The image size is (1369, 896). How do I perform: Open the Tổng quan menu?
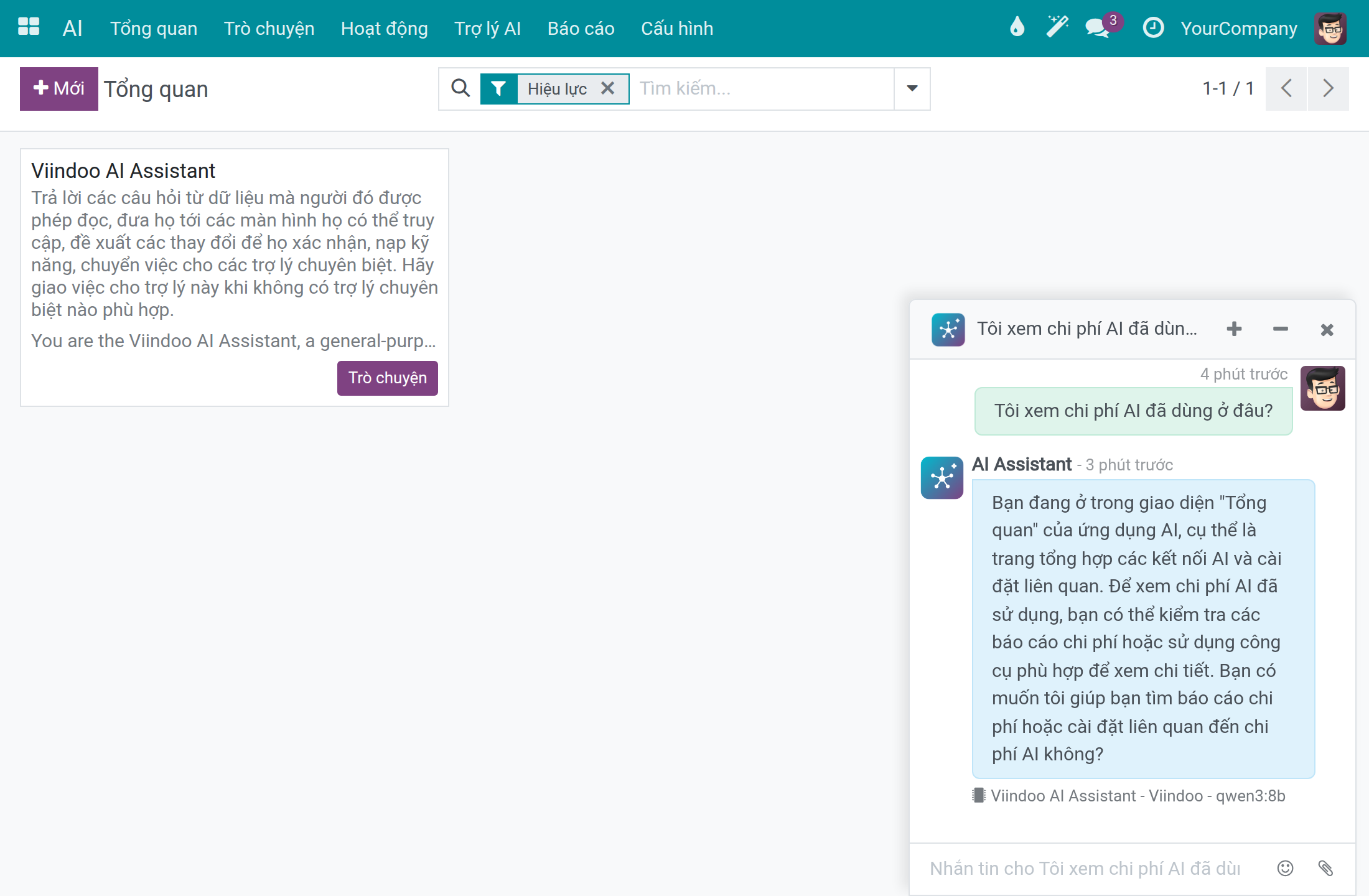[154, 29]
